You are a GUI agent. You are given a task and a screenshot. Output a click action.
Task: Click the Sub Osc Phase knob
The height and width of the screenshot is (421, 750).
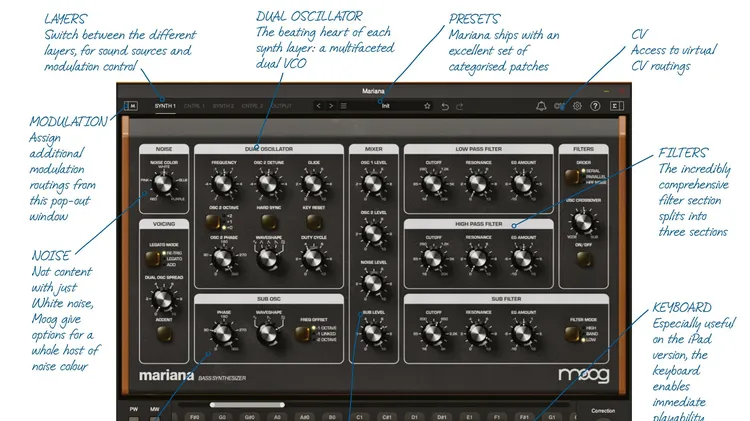tap(223, 334)
